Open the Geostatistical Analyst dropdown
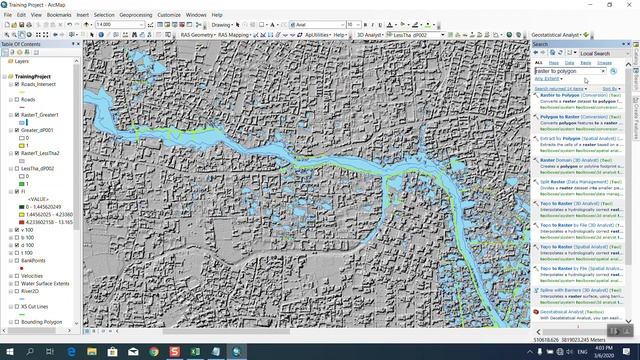 (x=556, y=35)
